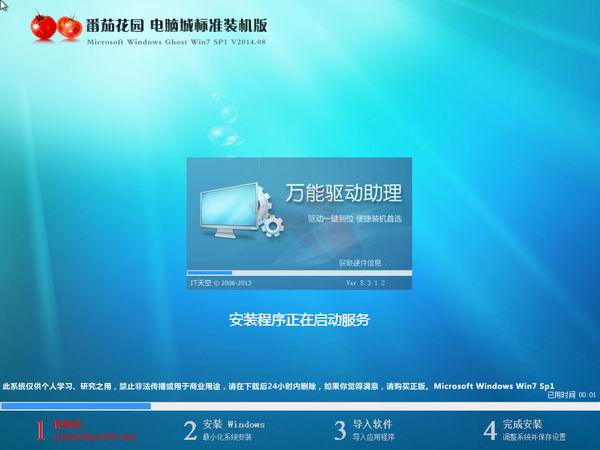Image resolution: width=600 pixels, height=450 pixels.
Task: Select the 安装 Windows step label
Action: [x=233, y=423]
